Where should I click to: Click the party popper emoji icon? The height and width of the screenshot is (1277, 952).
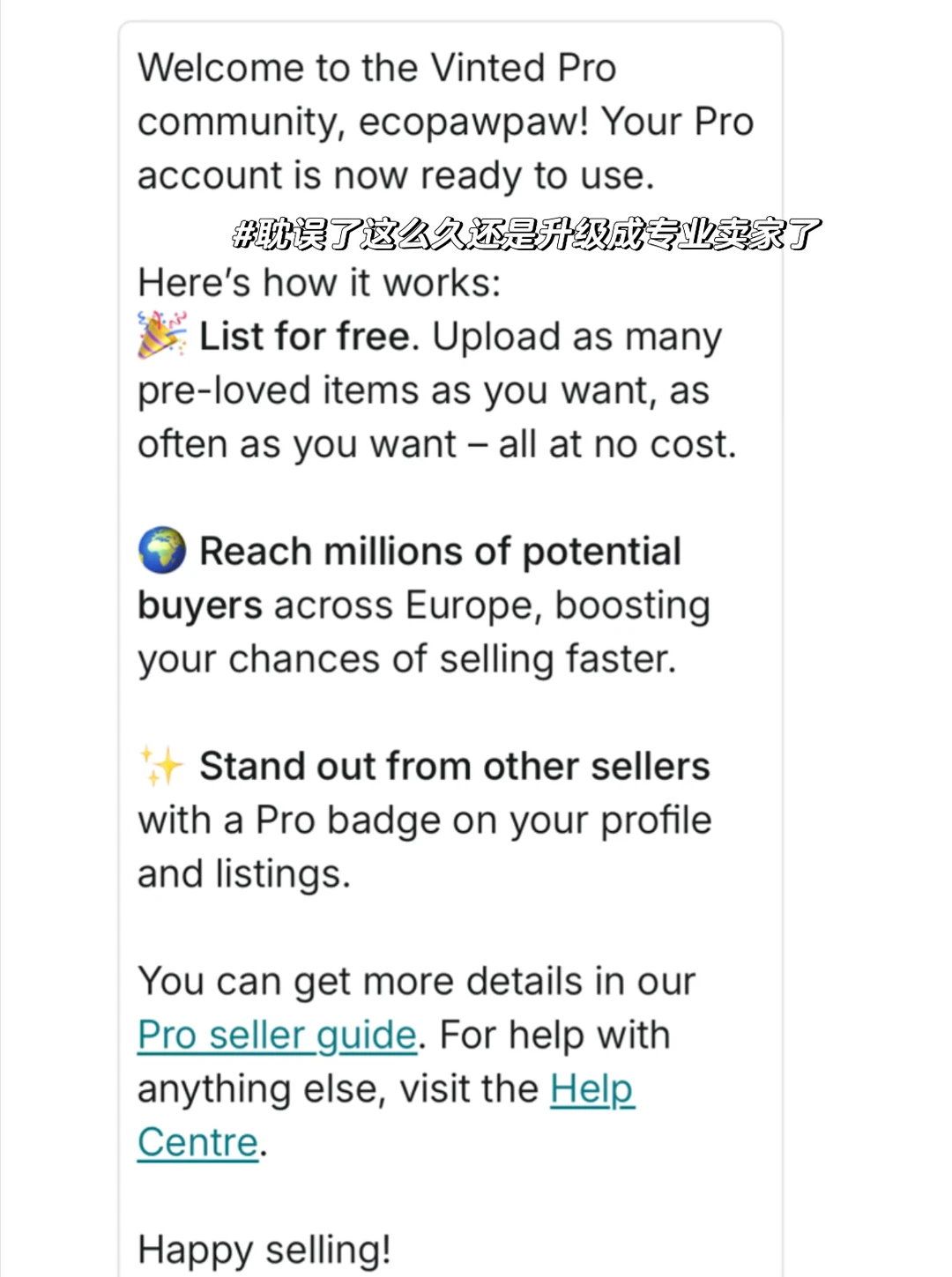coord(161,335)
